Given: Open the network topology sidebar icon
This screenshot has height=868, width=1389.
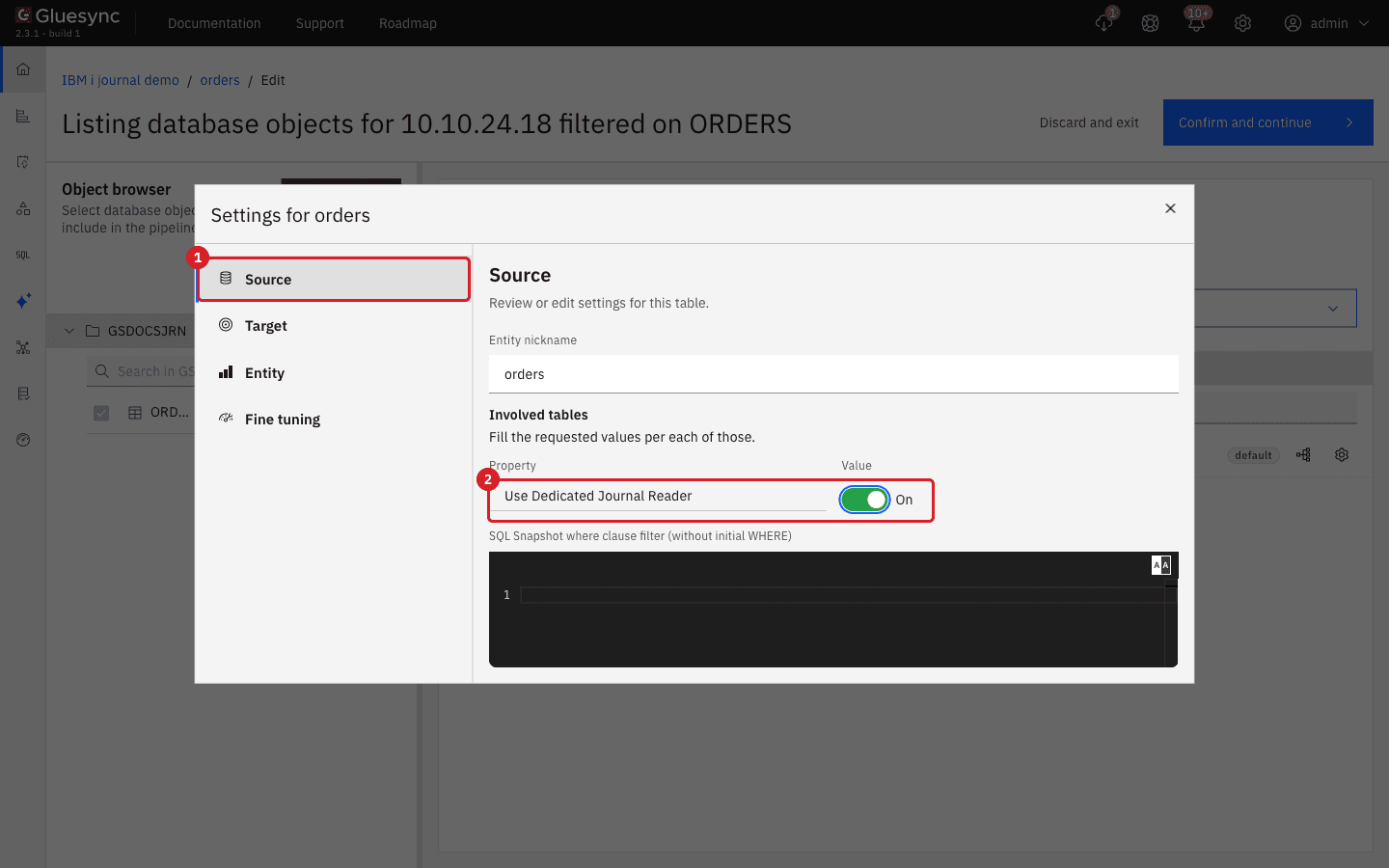Looking at the screenshot, I should click(x=23, y=347).
